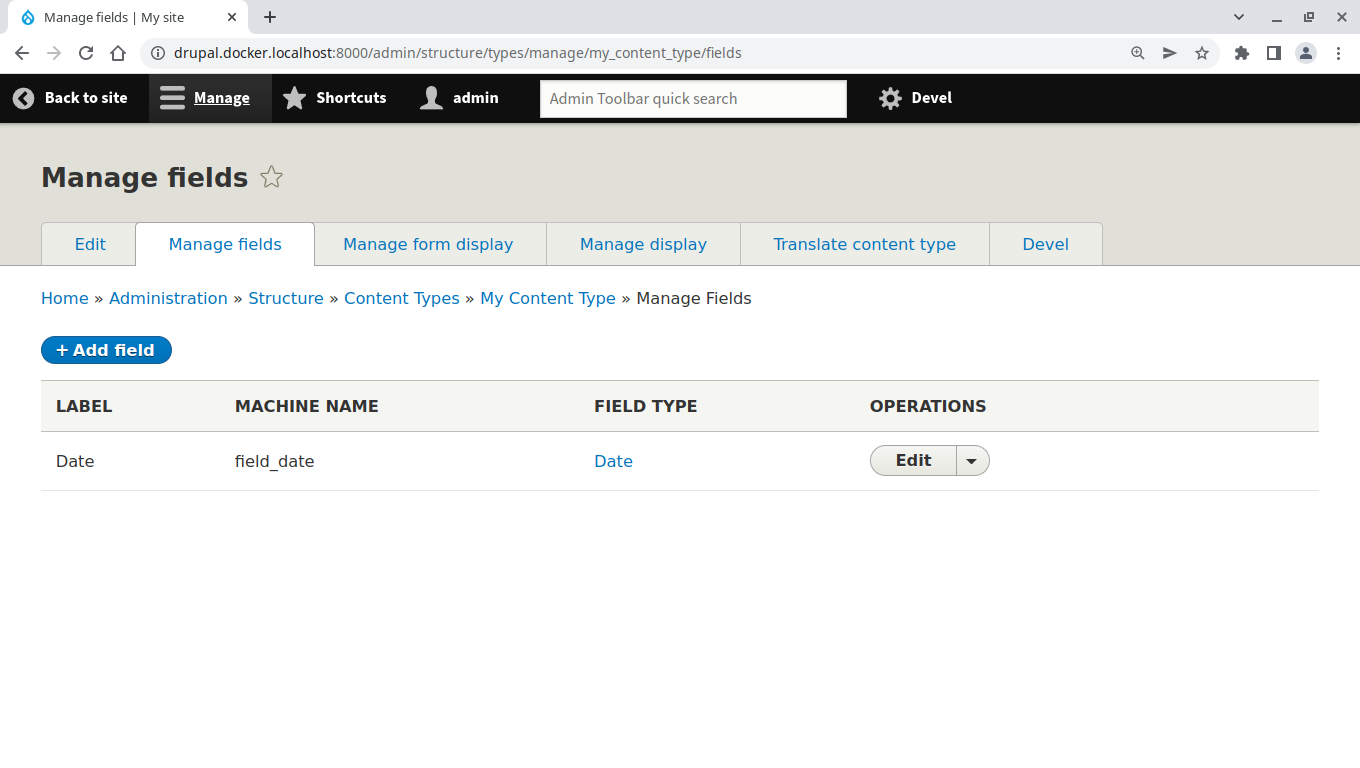This screenshot has height=768, width=1360.
Task: Open the browser extensions puzzle icon
Action: (x=1242, y=53)
